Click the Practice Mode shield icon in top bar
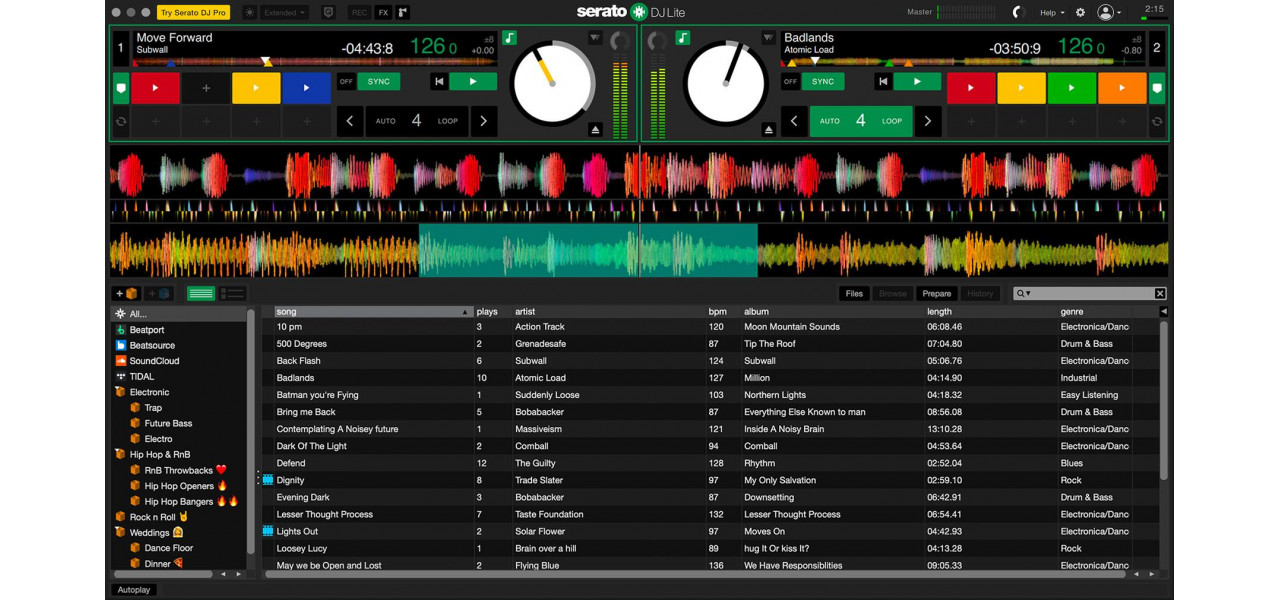The height and width of the screenshot is (600, 1280). 329,12
